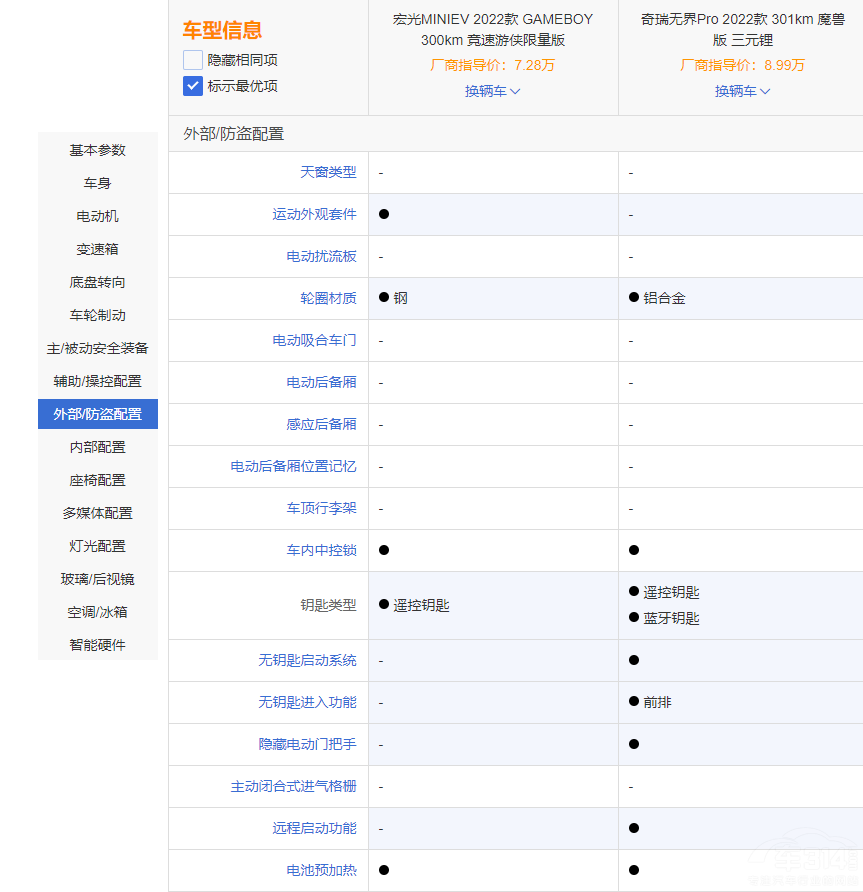
Task: Click the 奇瑞无界Pro 2022款 model title
Action: [x=742, y=29]
